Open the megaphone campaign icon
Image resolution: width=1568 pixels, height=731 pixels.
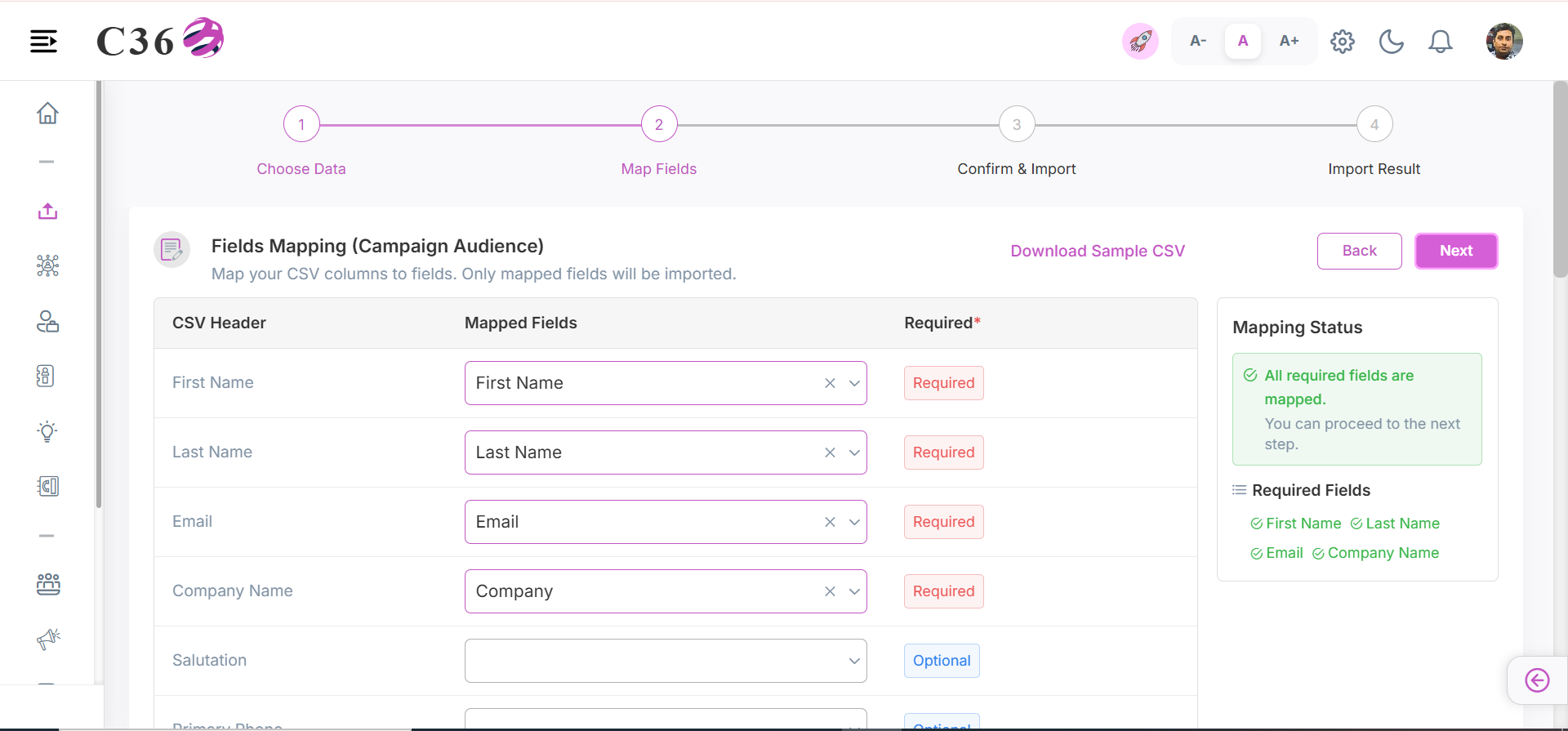[48, 639]
